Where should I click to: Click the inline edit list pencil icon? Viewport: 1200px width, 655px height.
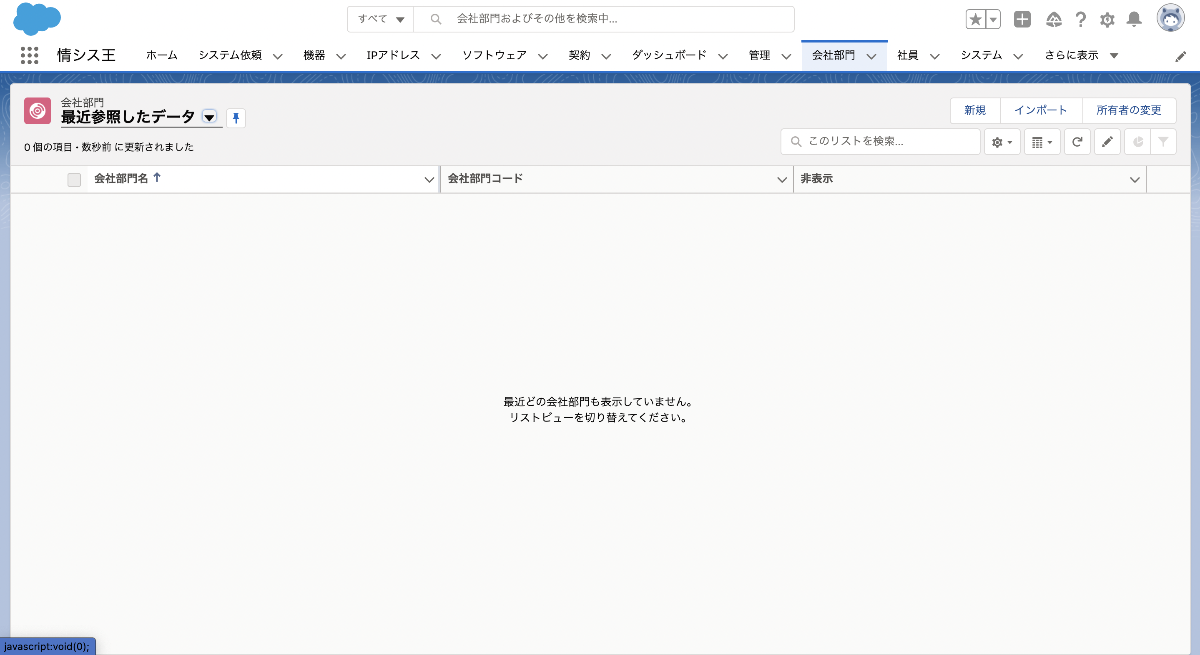1107,143
